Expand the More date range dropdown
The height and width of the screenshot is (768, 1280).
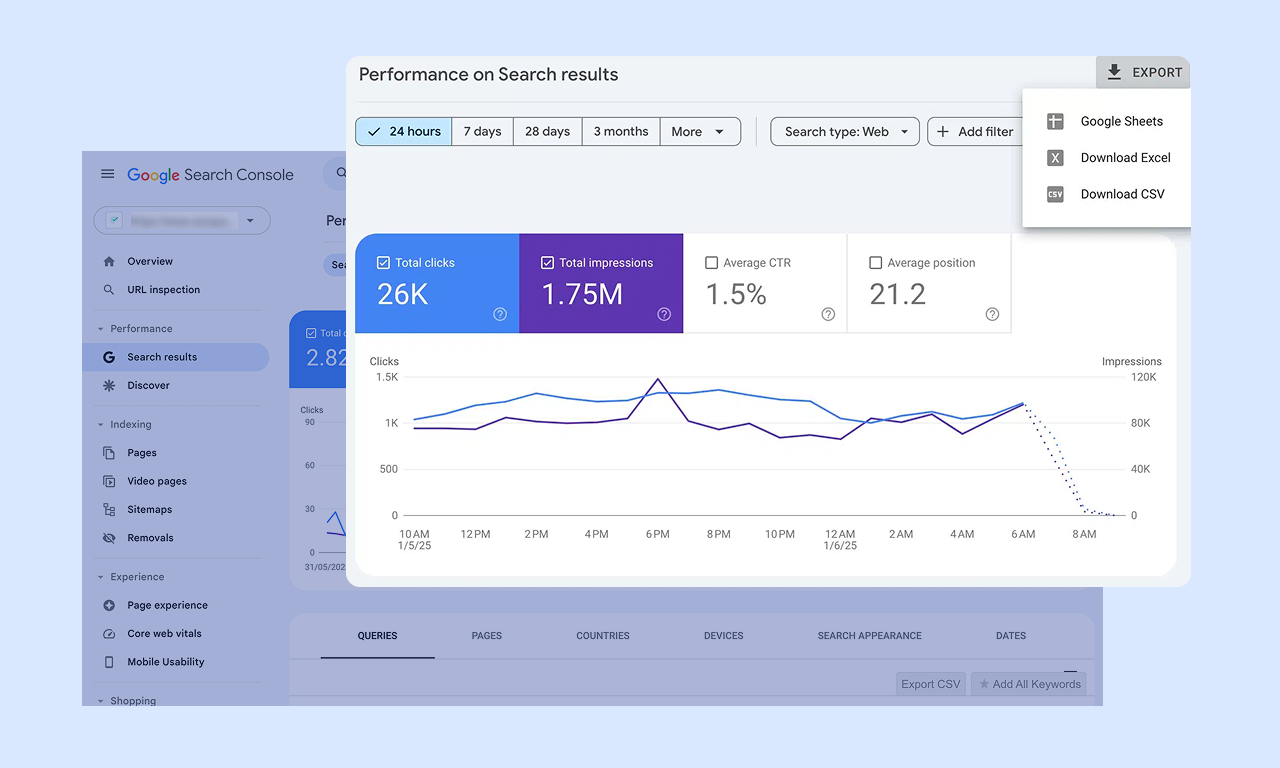pyautogui.click(x=699, y=132)
